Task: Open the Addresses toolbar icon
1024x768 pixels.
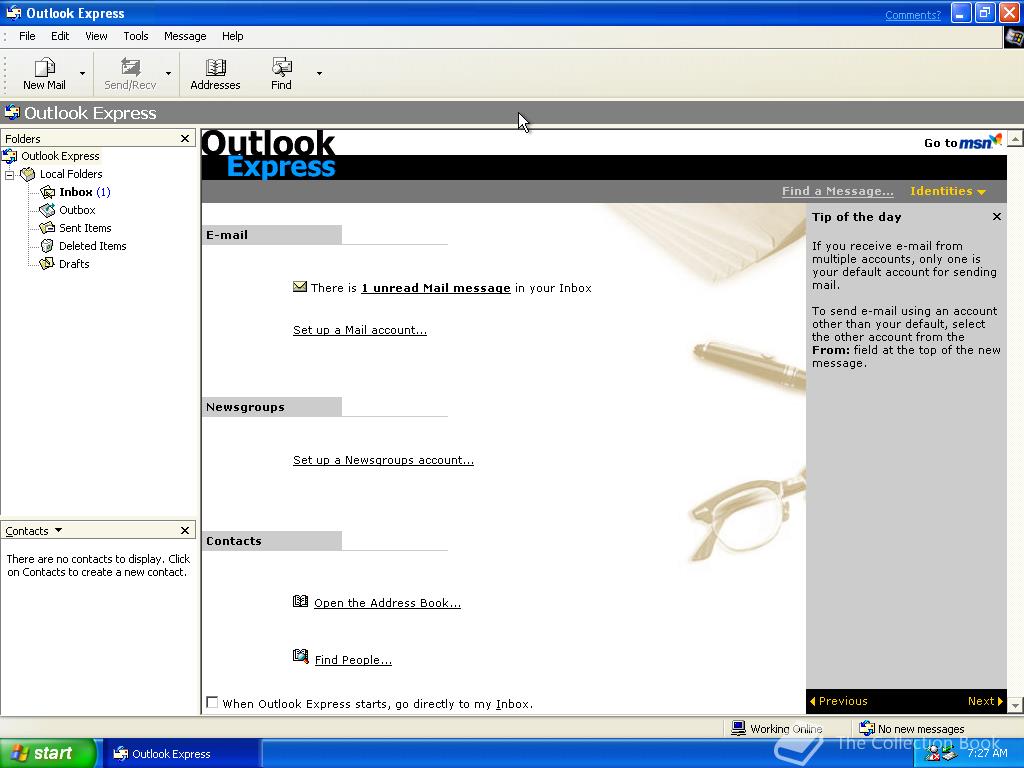Action: click(x=216, y=67)
